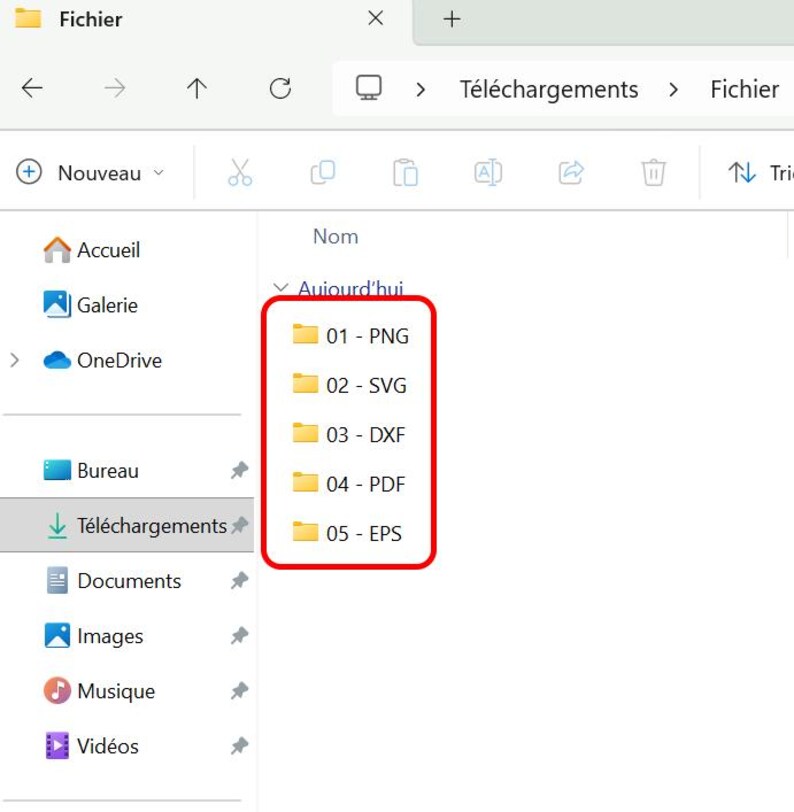The height and width of the screenshot is (812, 794).
Task: Select Téléchargements in the sidebar
Action: click(x=127, y=525)
